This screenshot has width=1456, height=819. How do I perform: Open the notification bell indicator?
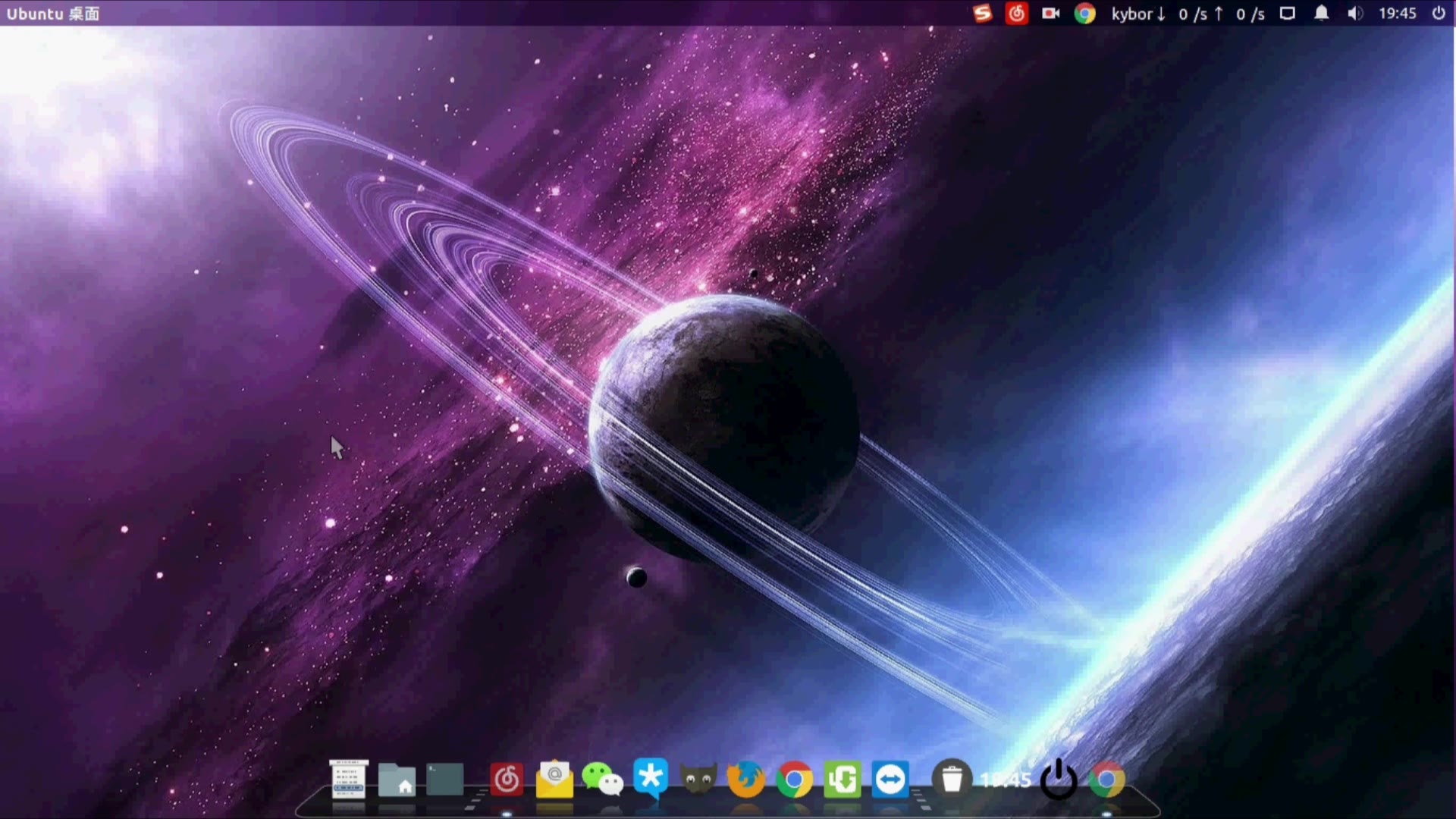click(1321, 14)
